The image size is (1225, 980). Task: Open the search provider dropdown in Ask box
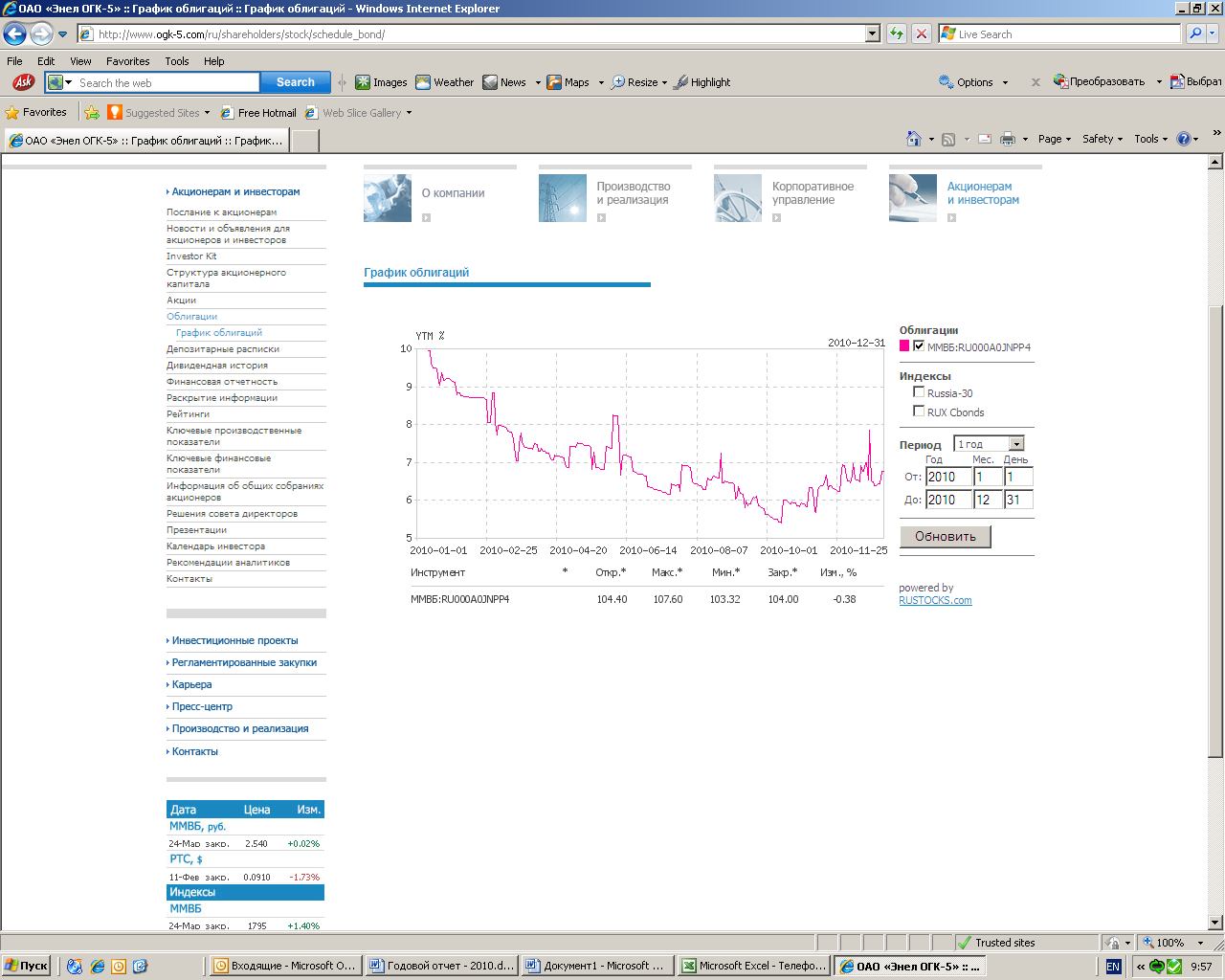(x=68, y=82)
